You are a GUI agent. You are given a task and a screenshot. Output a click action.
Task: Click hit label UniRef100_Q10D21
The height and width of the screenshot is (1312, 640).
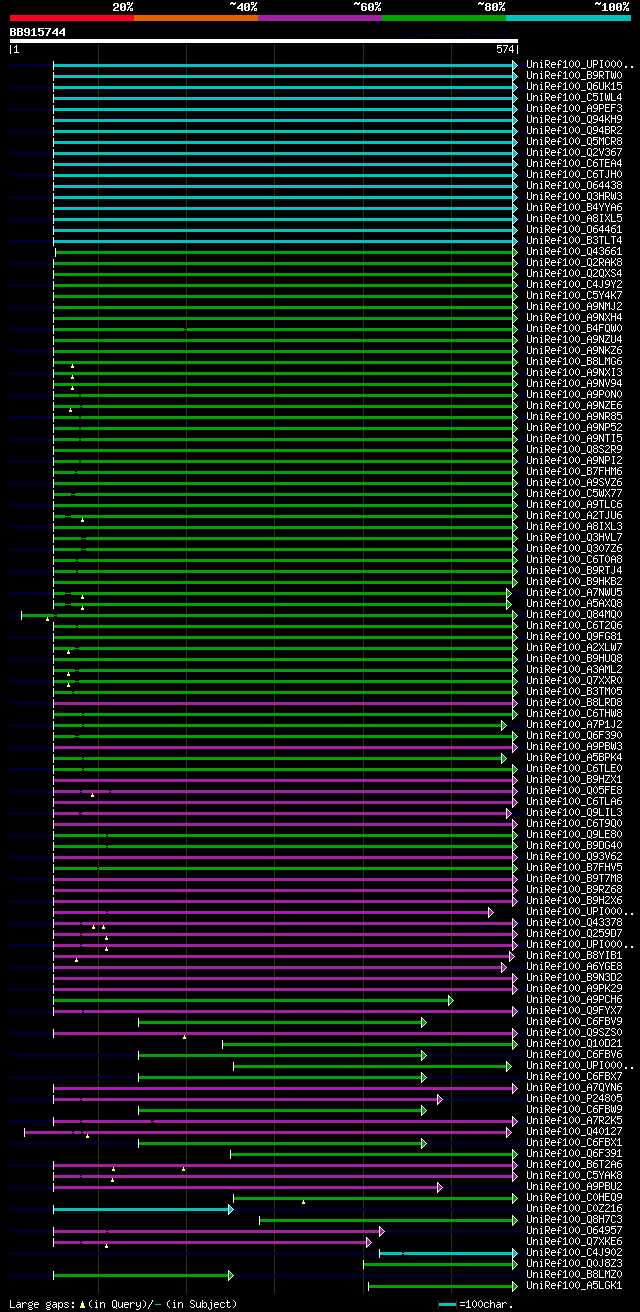coord(574,1043)
